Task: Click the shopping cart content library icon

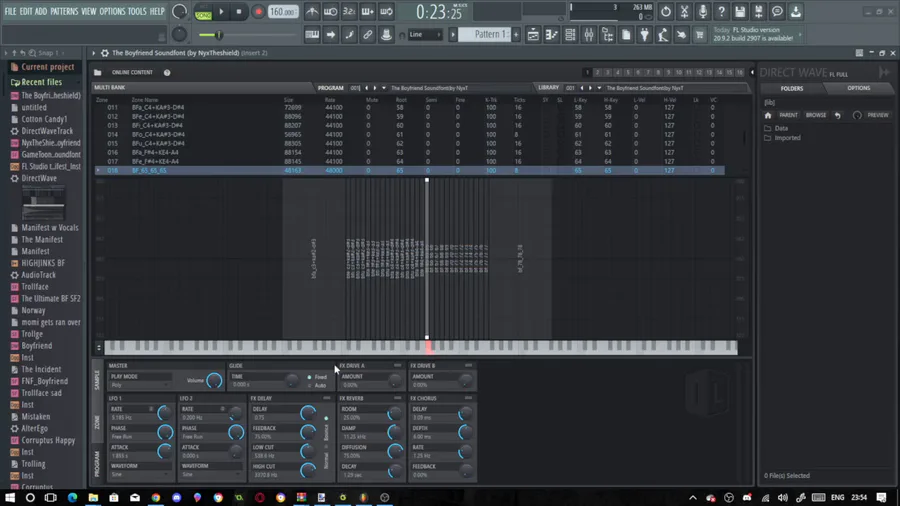Action: pos(700,35)
